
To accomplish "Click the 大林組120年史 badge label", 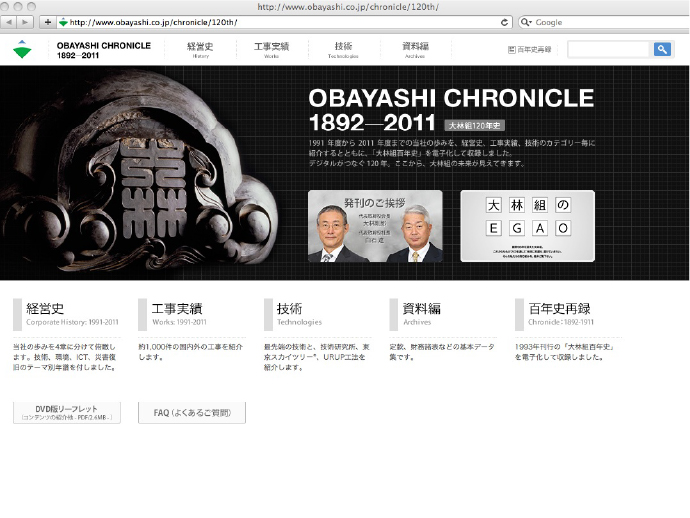I will [474, 125].
